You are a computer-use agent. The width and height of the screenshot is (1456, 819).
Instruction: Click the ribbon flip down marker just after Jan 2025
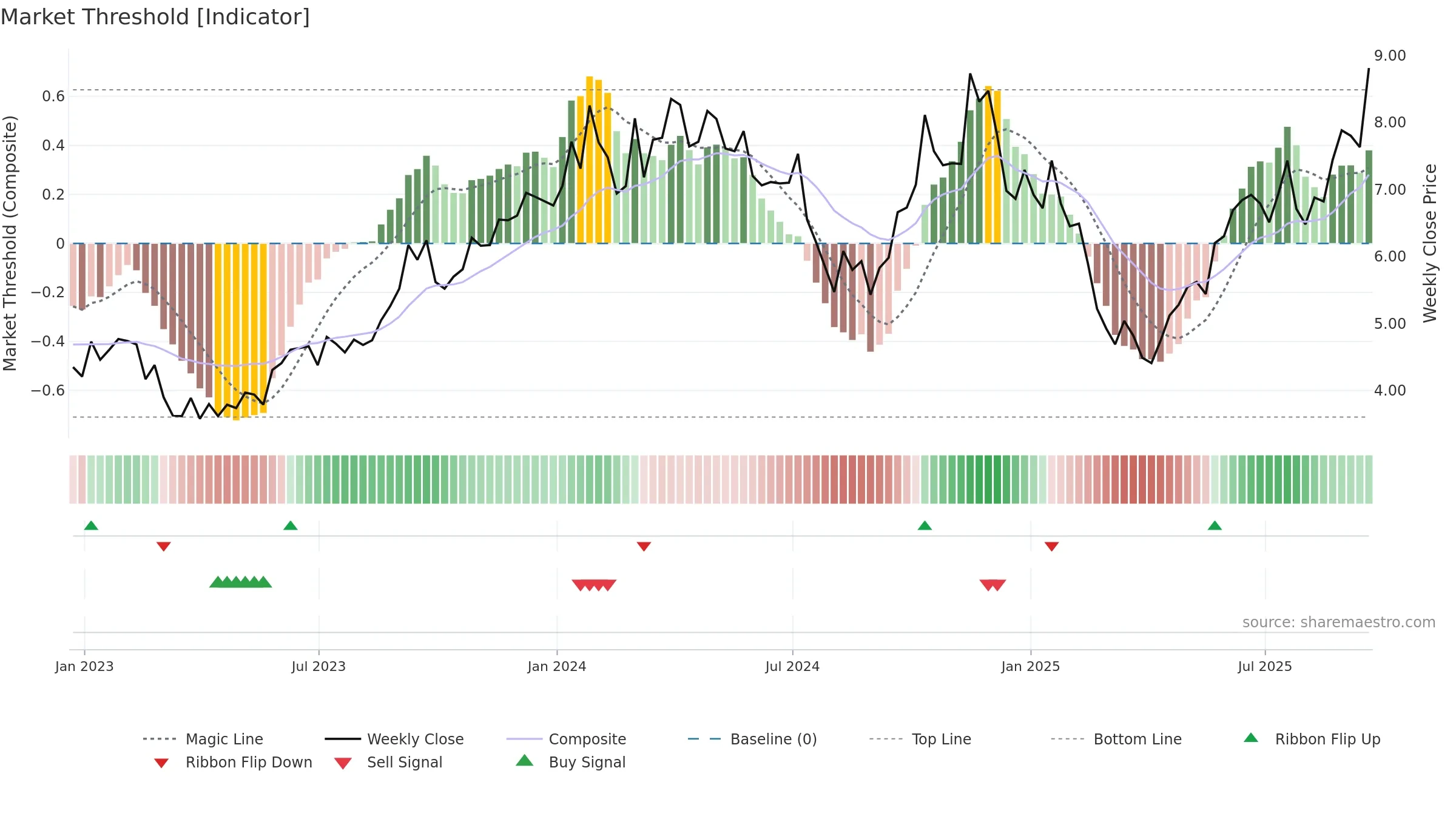[1052, 547]
